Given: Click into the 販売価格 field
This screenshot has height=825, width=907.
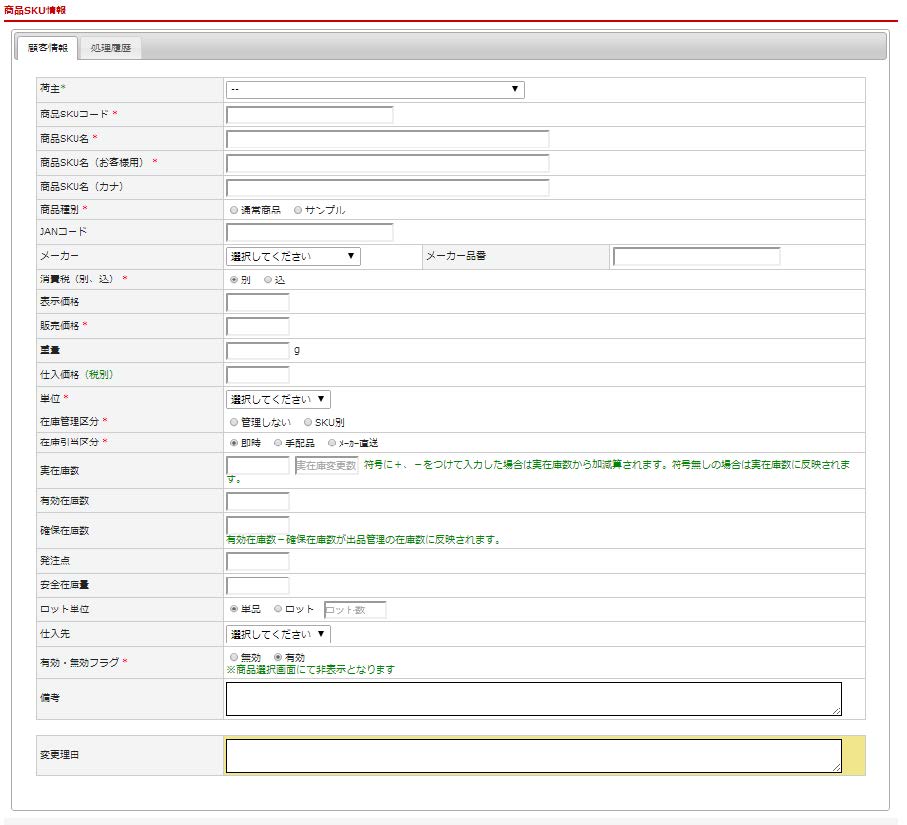Looking at the screenshot, I should coord(258,326).
